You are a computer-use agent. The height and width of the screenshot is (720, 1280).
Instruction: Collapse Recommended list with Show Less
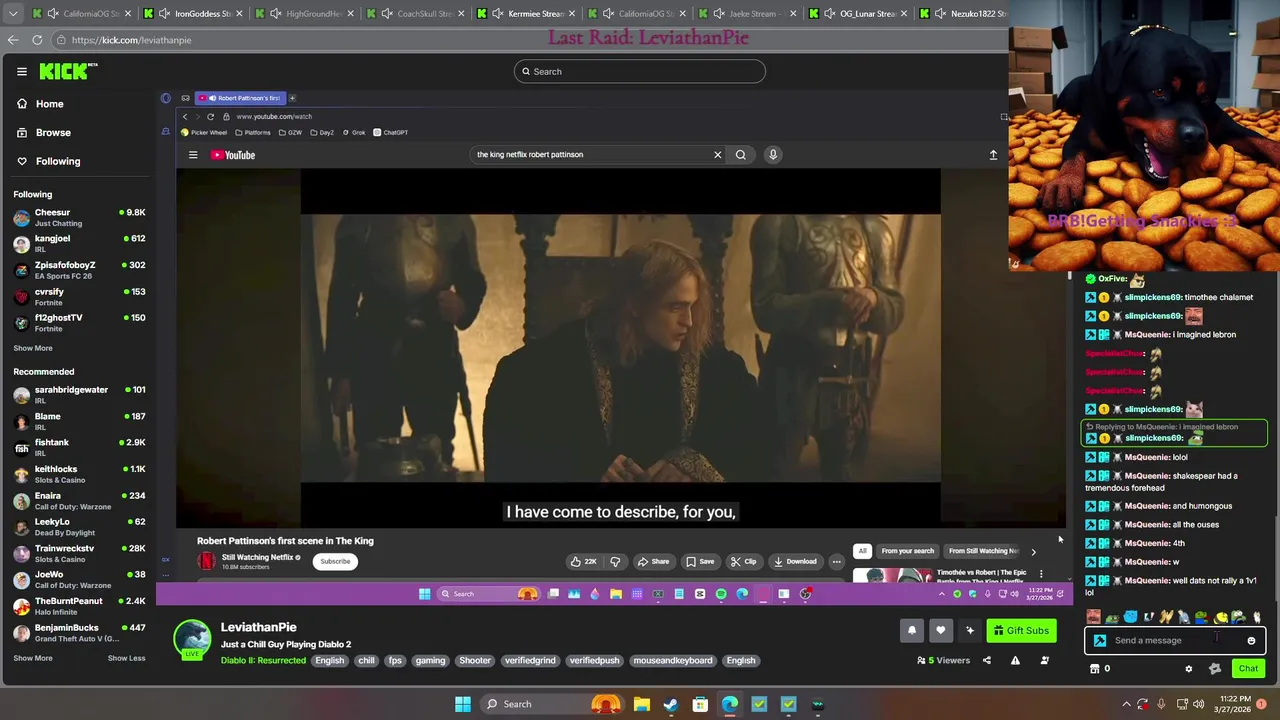tap(126, 658)
